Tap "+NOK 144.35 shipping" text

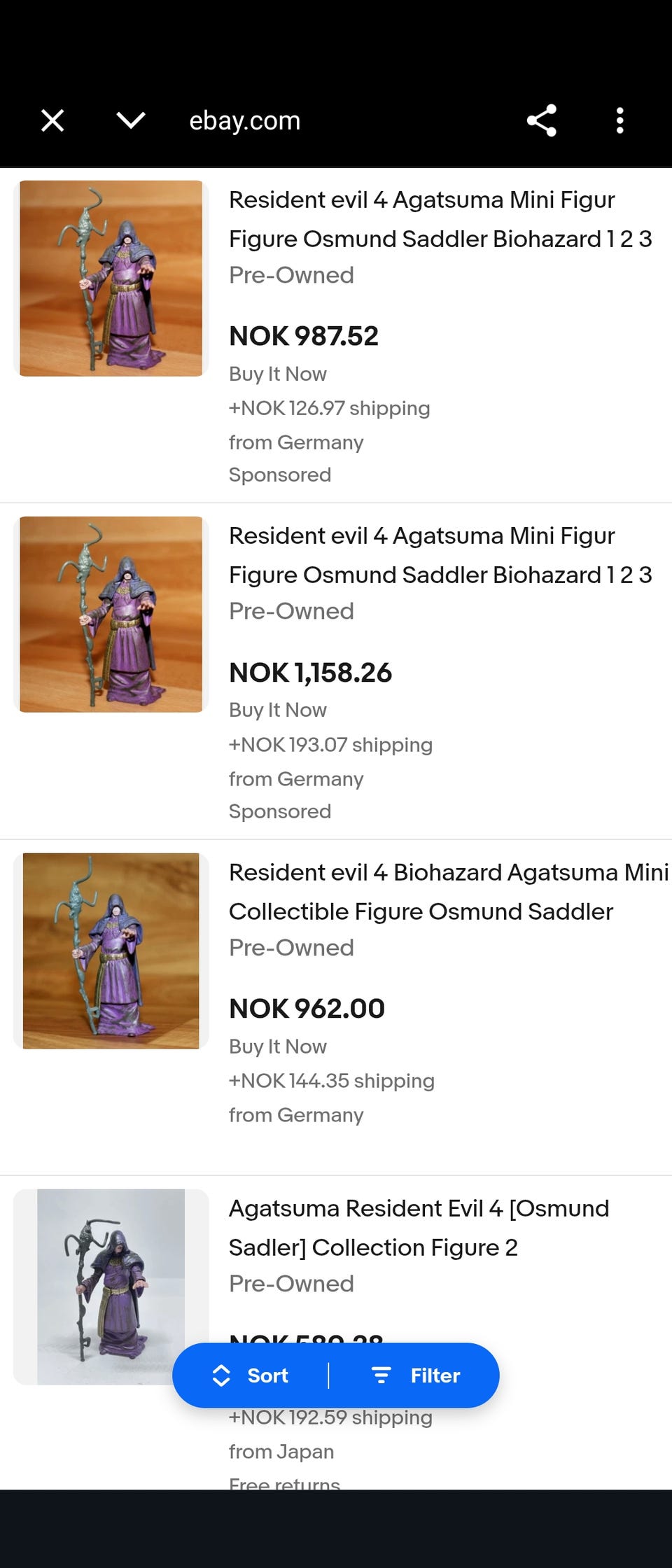tap(331, 1081)
